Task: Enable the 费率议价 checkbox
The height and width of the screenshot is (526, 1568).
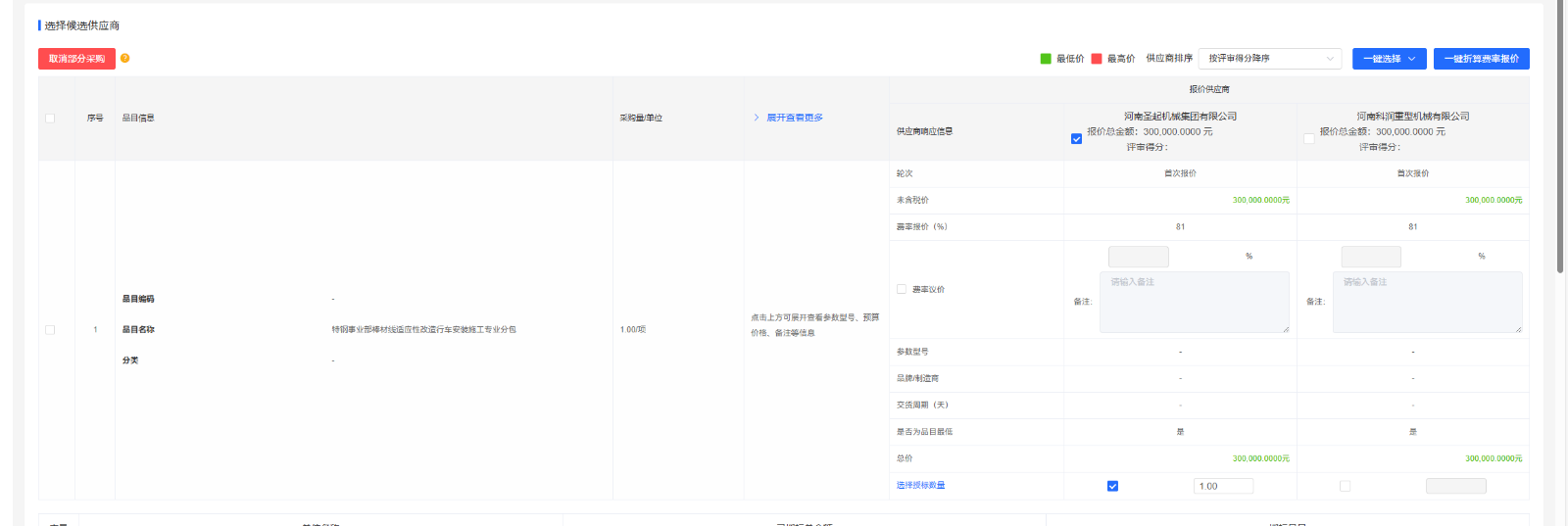Action: point(902,289)
